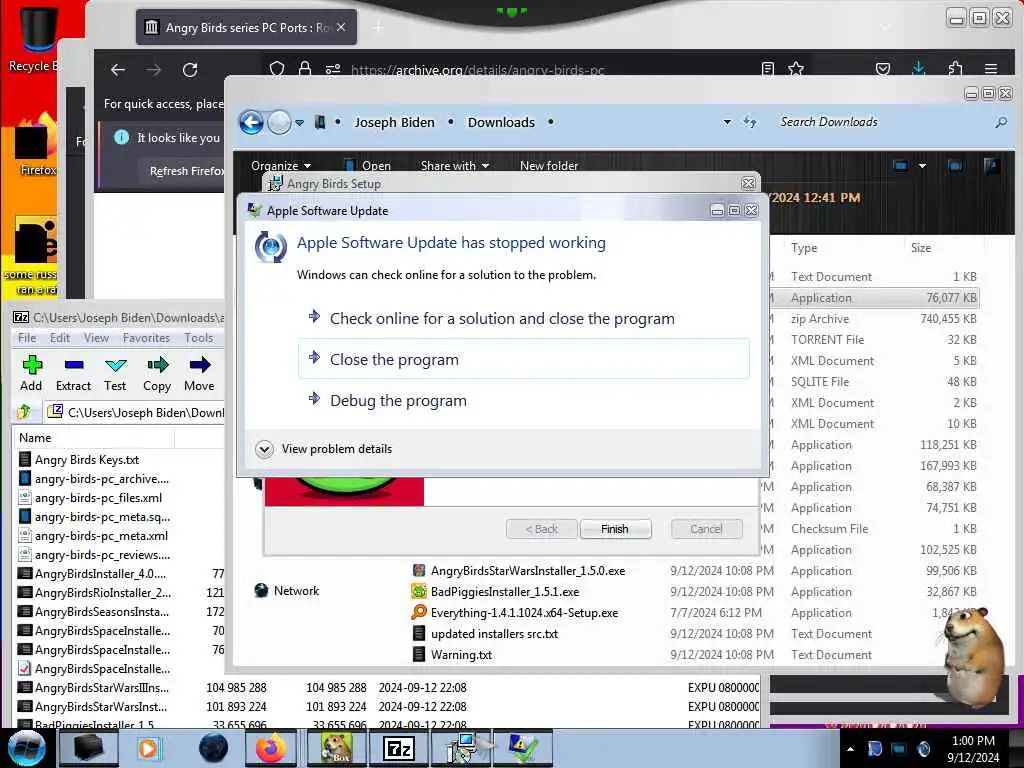1024x768 pixels.
Task: Open Edit menu in 7-Zip
Action: [x=59, y=338]
